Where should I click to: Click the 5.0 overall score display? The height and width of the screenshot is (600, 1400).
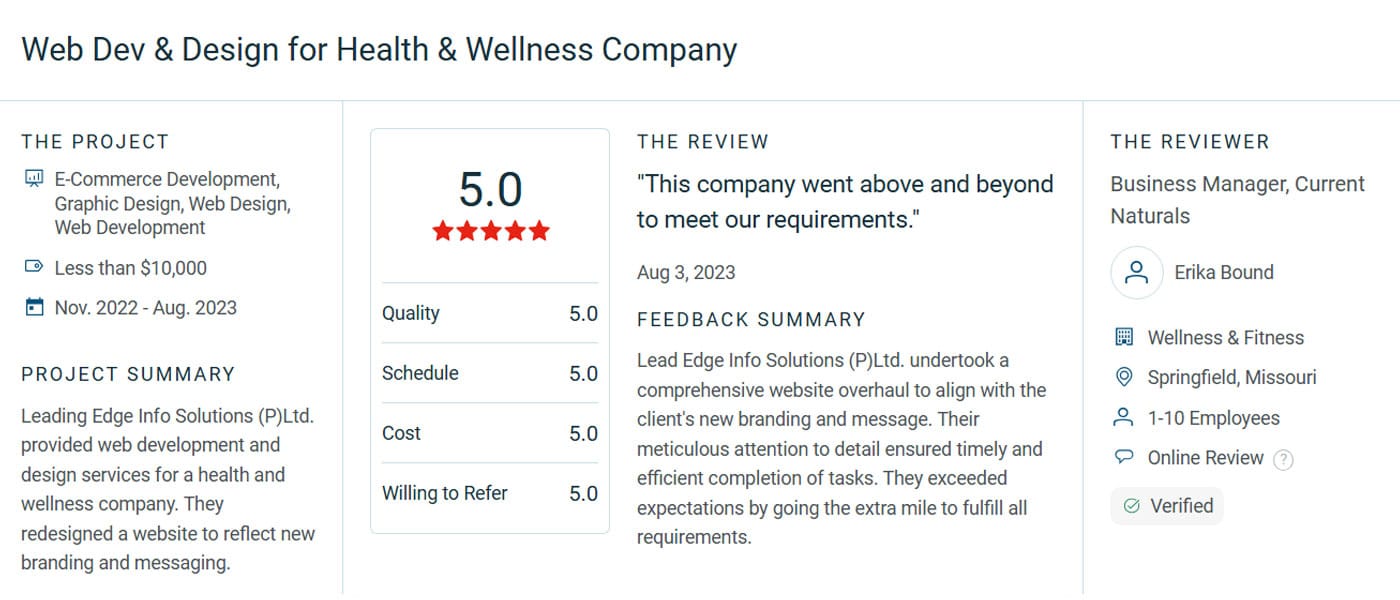[489, 191]
